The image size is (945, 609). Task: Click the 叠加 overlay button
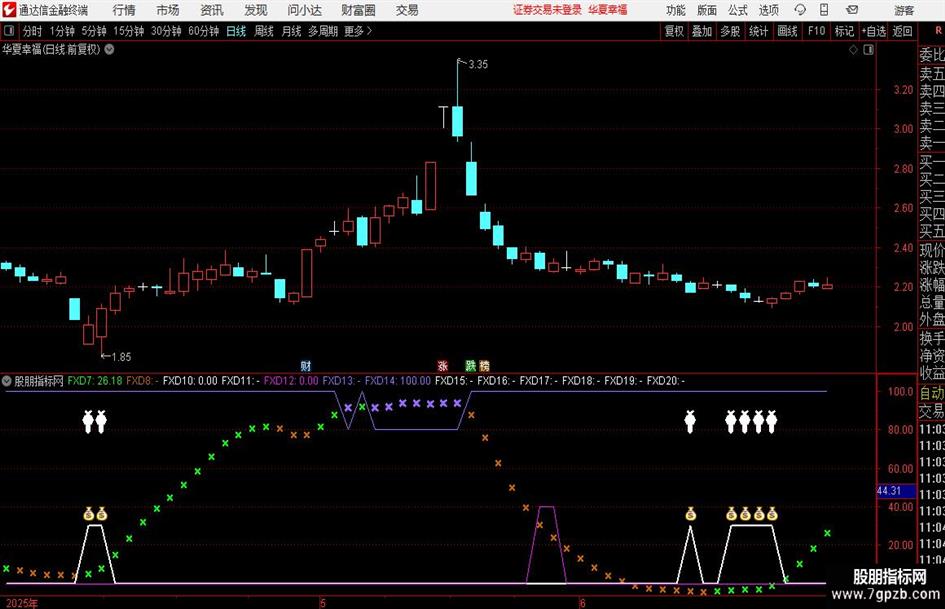click(x=702, y=31)
